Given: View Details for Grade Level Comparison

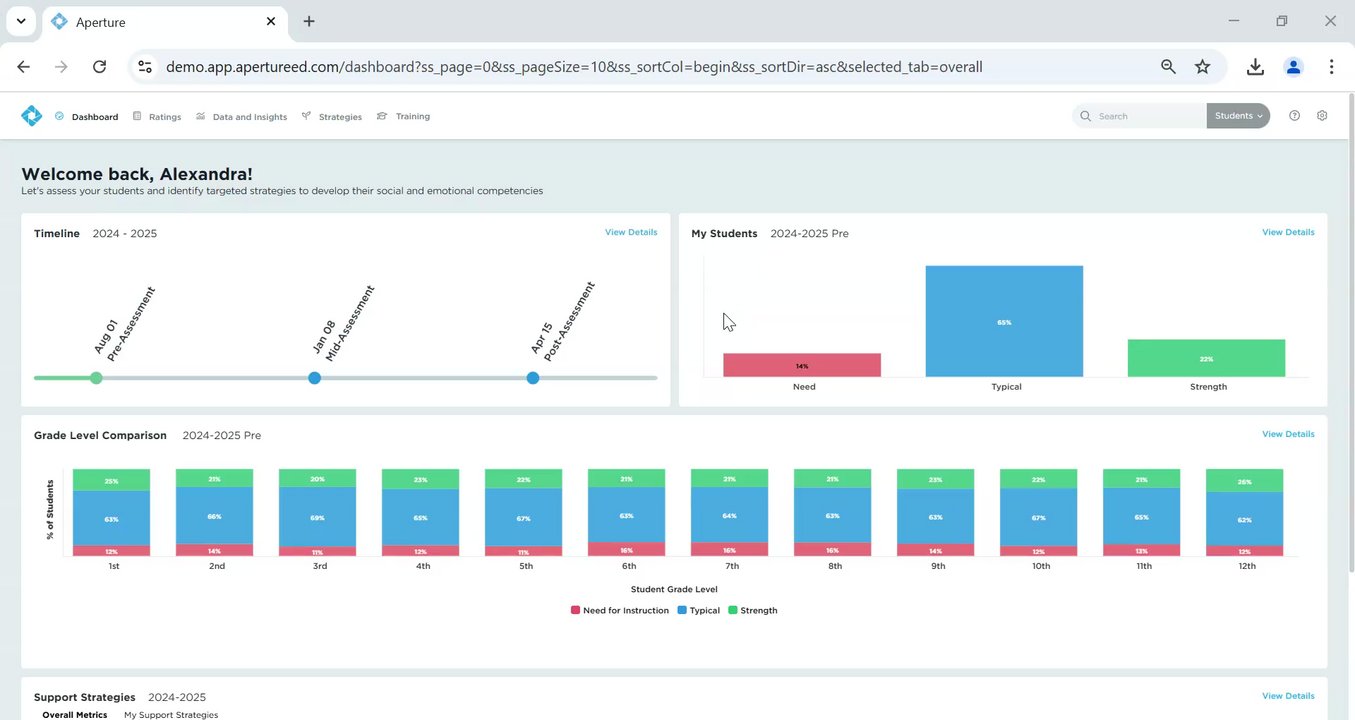Looking at the screenshot, I should pyautogui.click(x=1288, y=434).
